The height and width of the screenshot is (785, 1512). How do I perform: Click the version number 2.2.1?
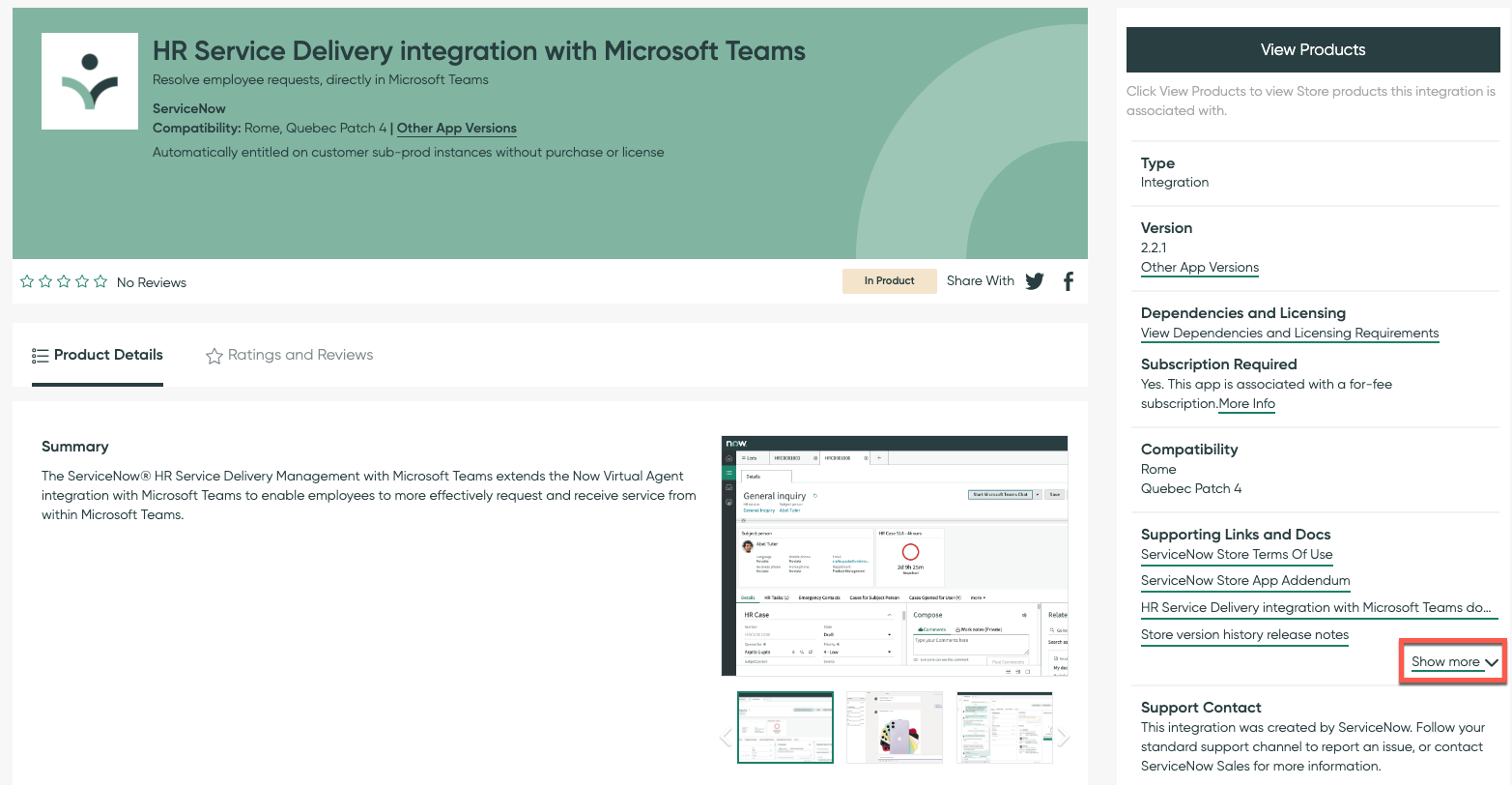[x=1154, y=247]
